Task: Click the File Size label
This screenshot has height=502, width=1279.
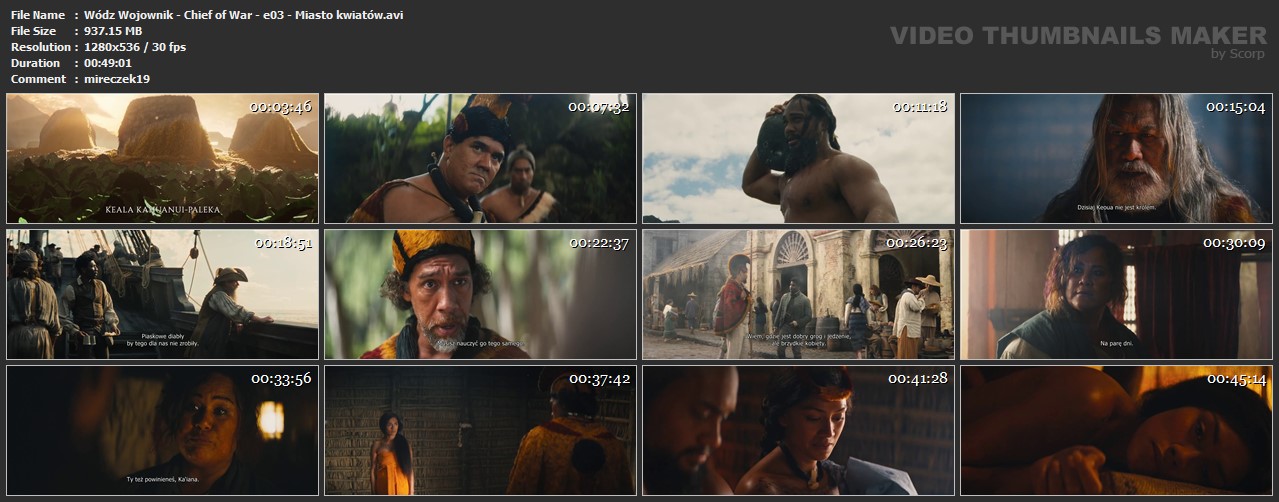Action: coord(34,31)
